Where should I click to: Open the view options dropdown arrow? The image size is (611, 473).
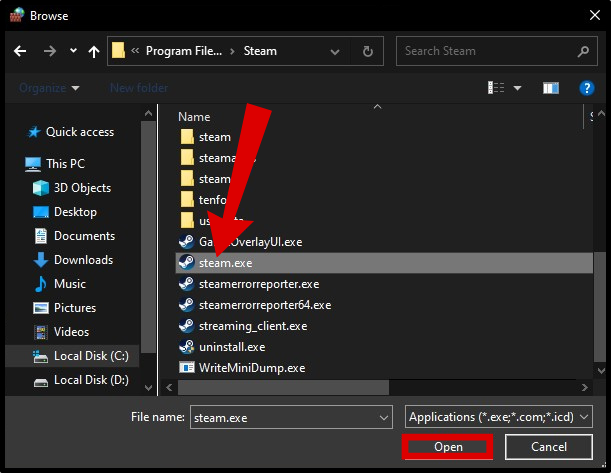[x=517, y=88]
